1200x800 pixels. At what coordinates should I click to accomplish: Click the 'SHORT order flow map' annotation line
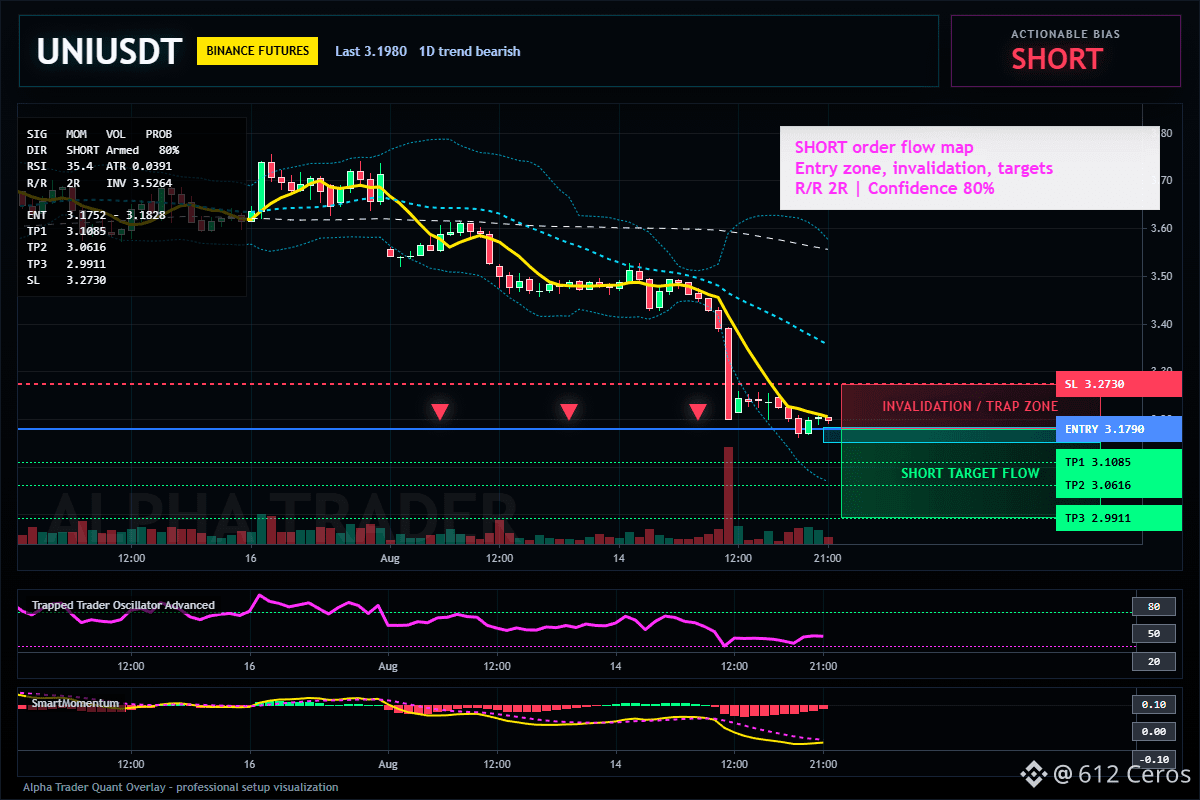pyautogui.click(x=883, y=148)
